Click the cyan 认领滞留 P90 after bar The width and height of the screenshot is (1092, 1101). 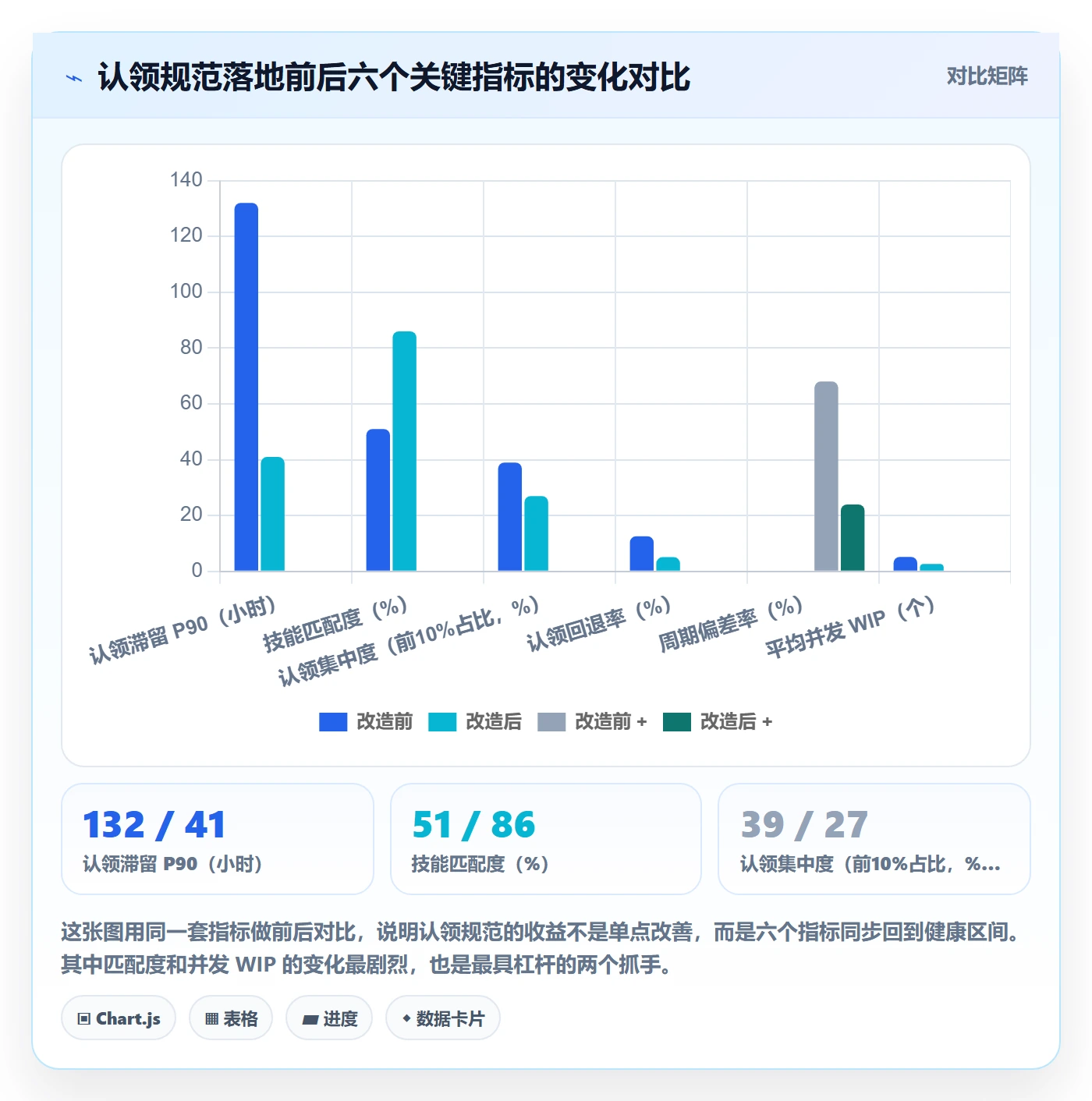point(272,514)
